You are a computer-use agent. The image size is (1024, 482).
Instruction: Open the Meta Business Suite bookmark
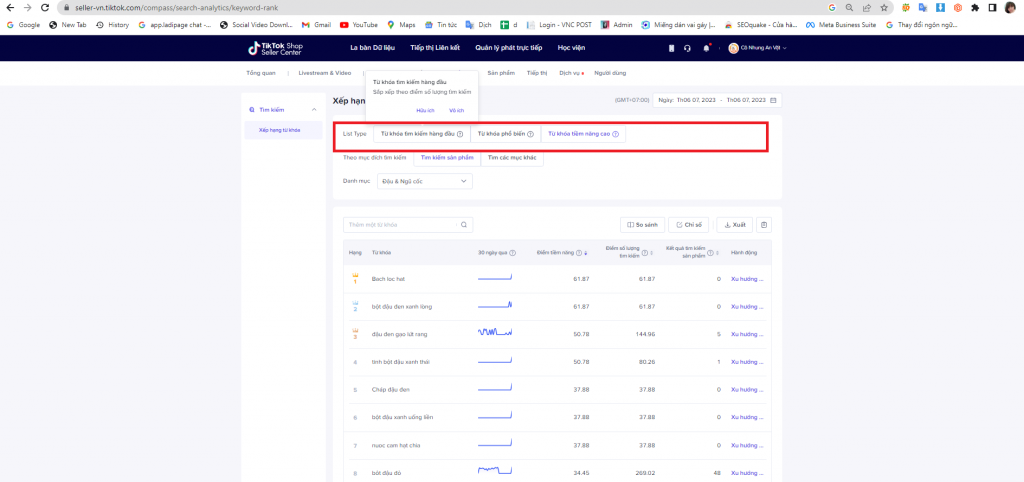(x=840, y=25)
